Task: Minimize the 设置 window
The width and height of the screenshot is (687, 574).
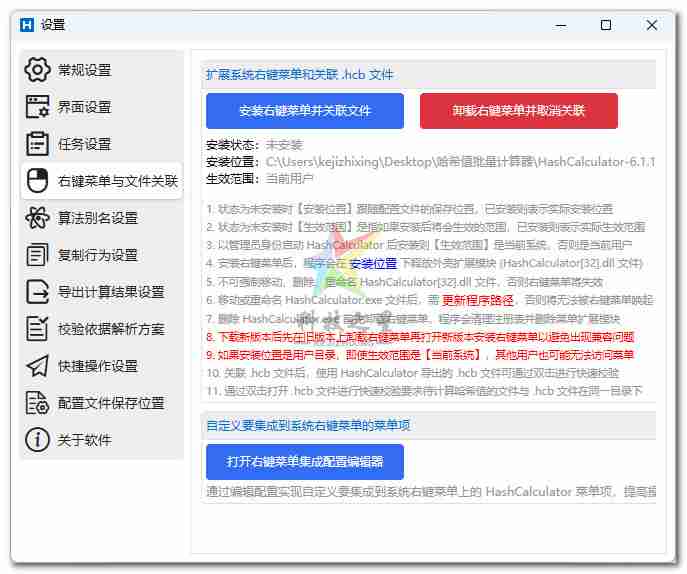Action: pos(560,25)
